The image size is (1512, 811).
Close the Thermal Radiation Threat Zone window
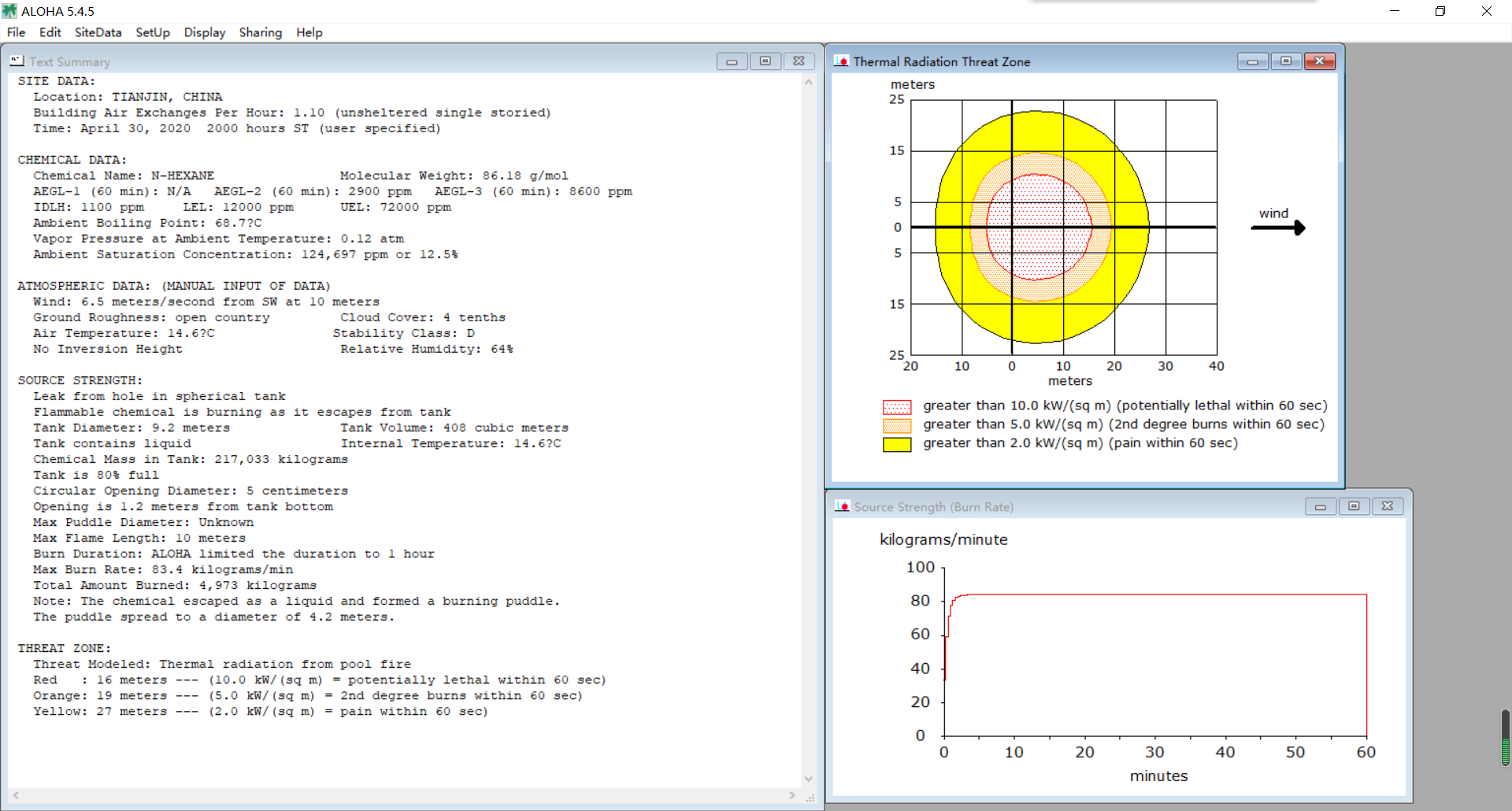1320,61
